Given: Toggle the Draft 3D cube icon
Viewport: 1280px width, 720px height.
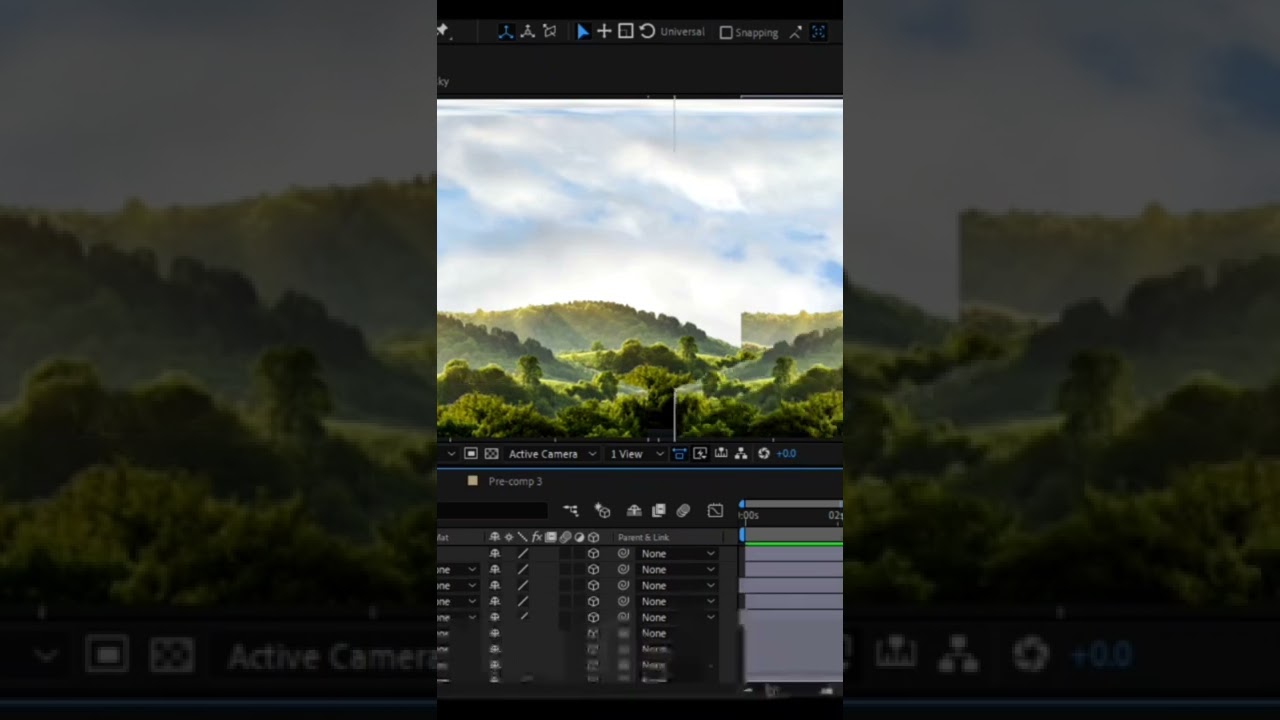Looking at the screenshot, I should pyautogui.click(x=602, y=511).
